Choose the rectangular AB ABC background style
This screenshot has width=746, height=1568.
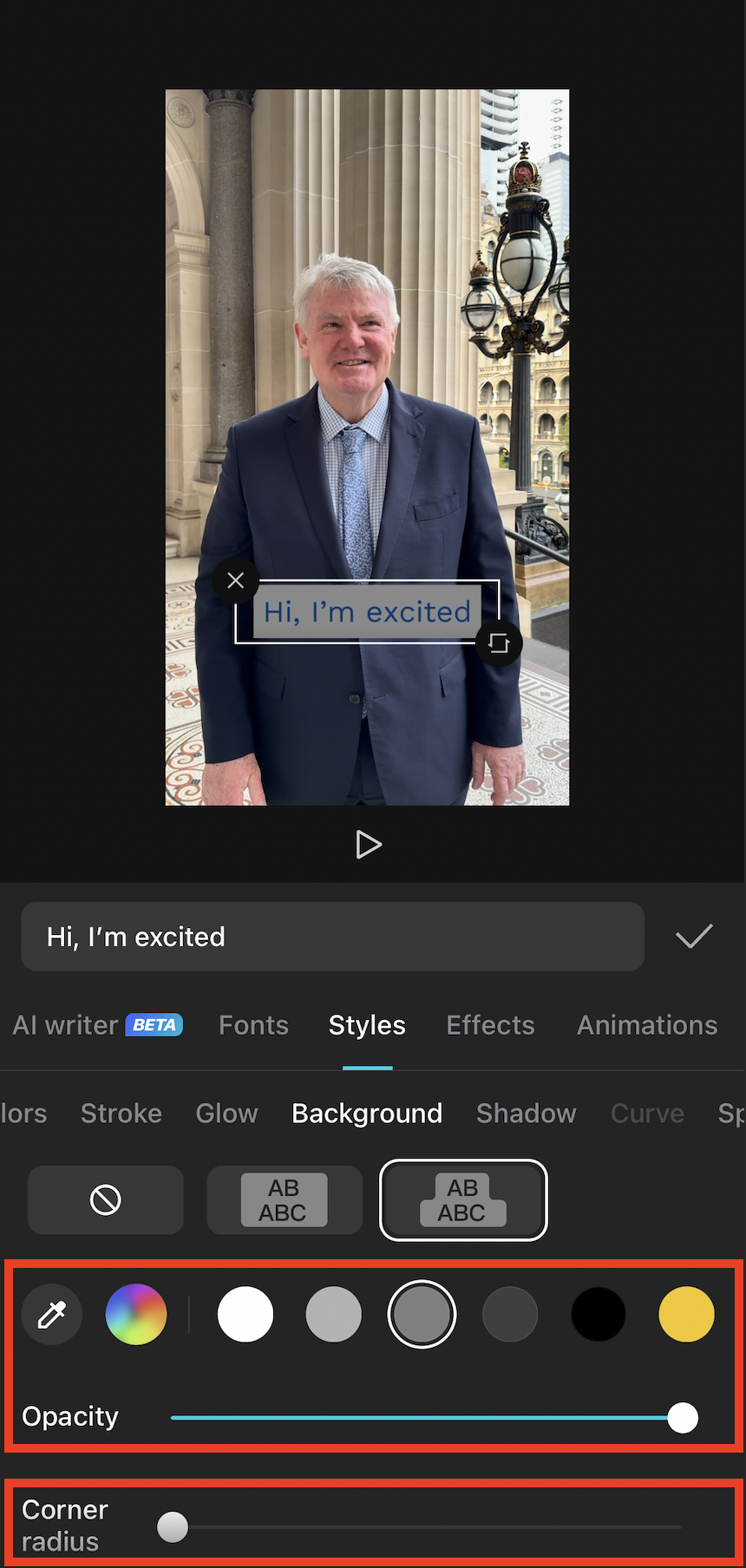285,1199
